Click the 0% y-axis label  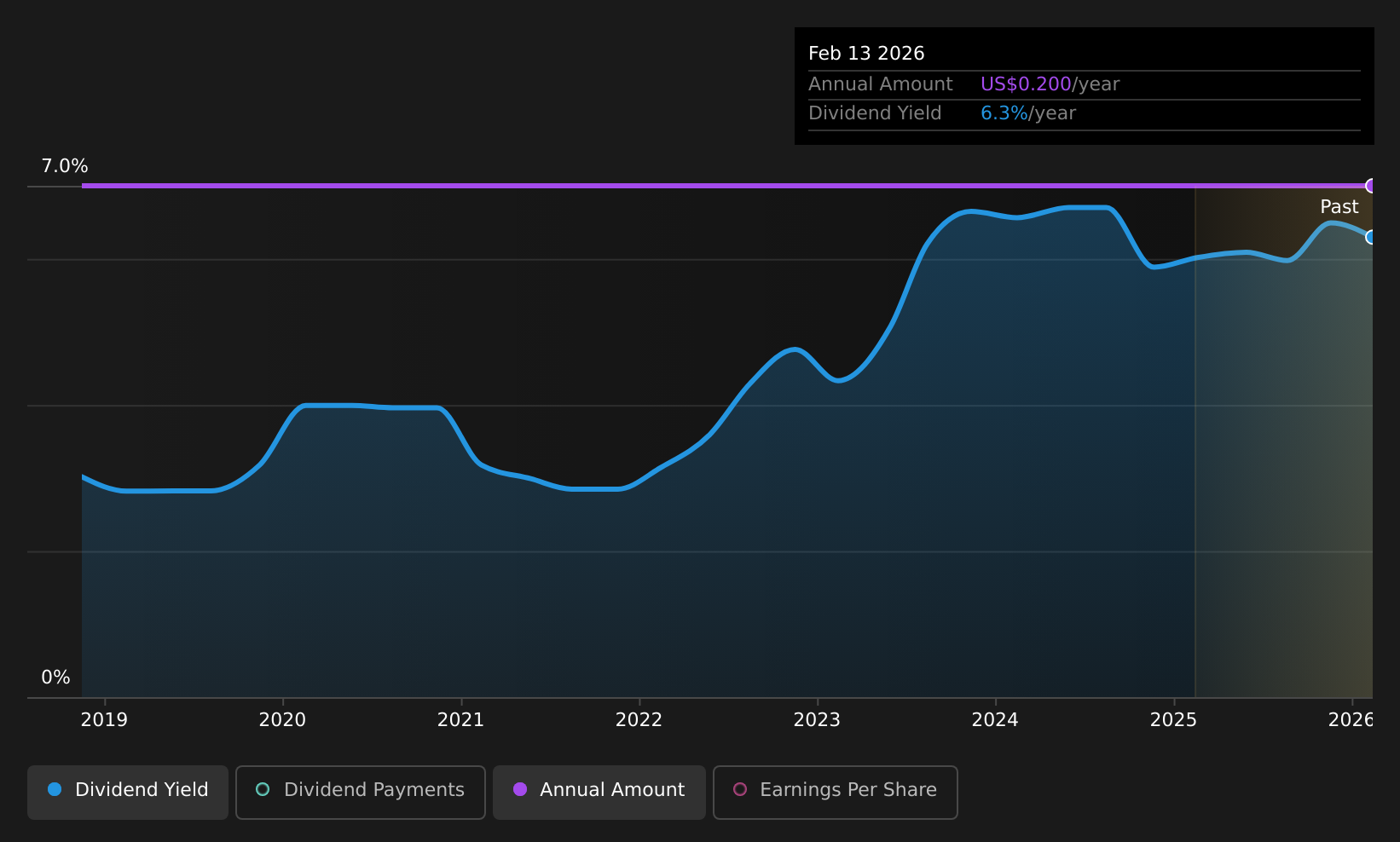pos(55,678)
